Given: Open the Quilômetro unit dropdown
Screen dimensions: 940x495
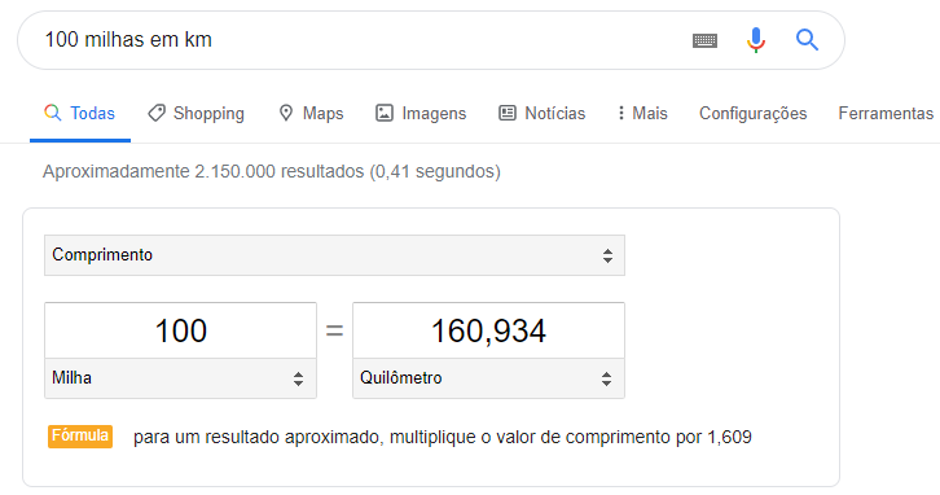Looking at the screenshot, I should tap(488, 379).
